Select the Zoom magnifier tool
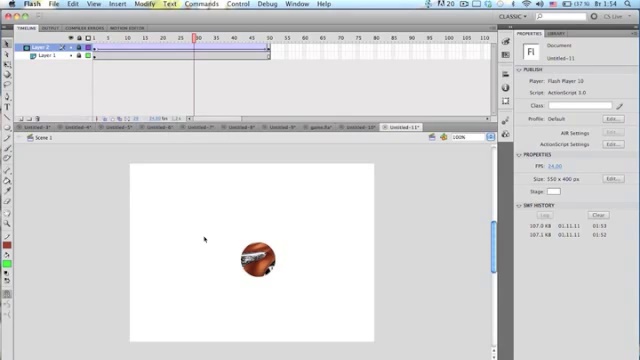The height and width of the screenshot is (360, 640). (x=7, y=224)
